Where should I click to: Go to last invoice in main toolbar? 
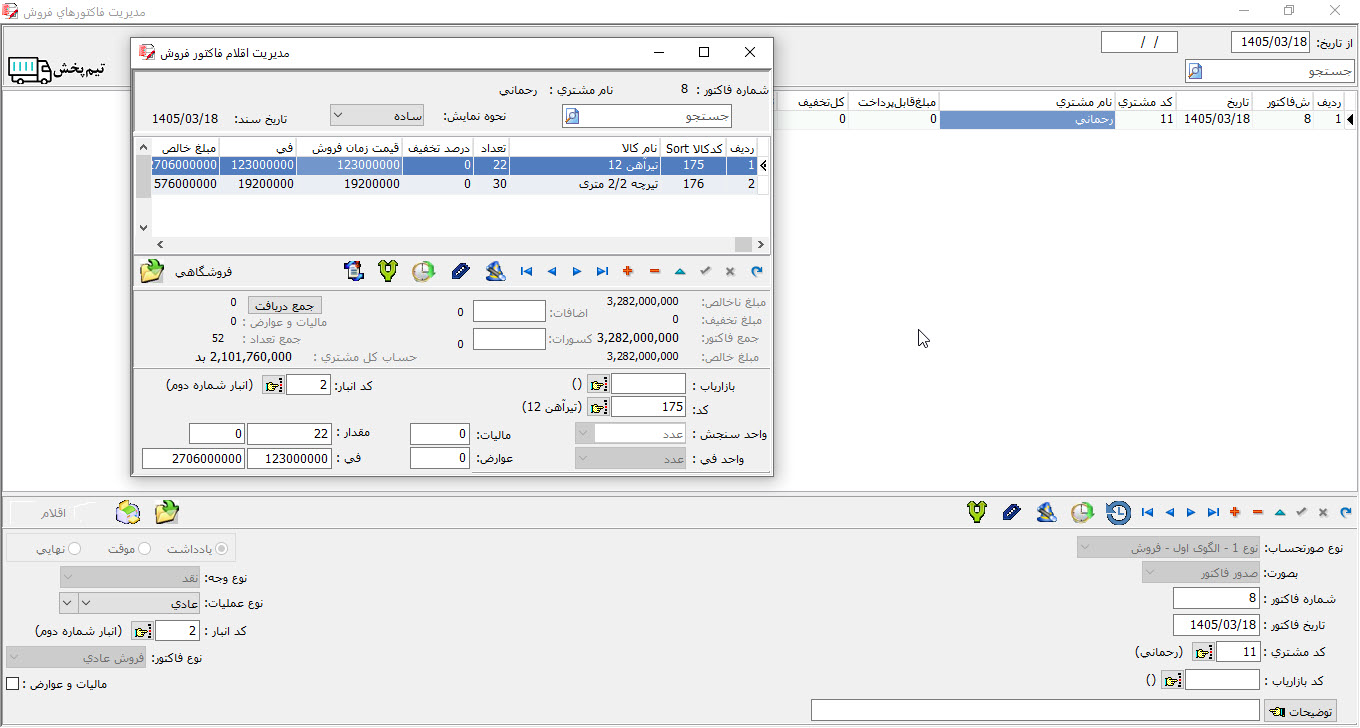coord(1213,512)
